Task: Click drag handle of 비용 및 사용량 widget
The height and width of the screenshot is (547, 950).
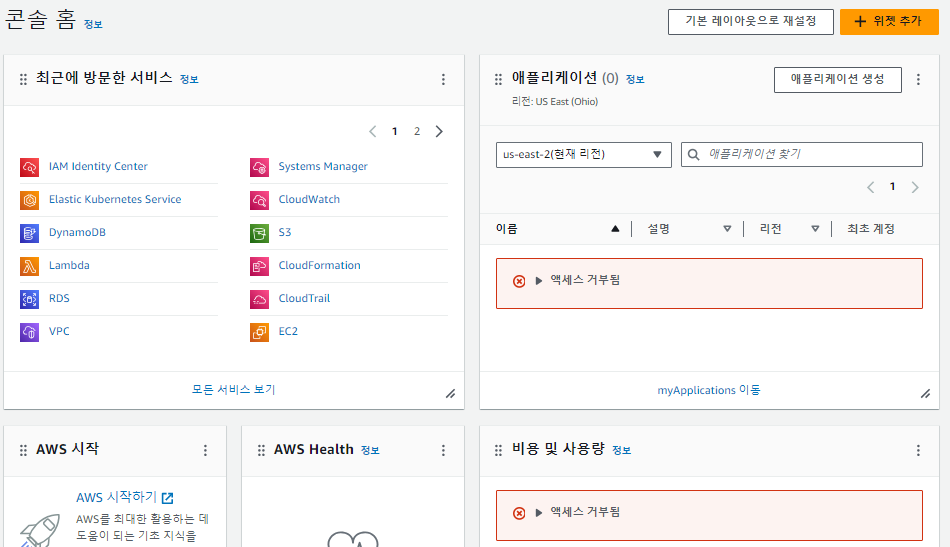Action: (498, 450)
